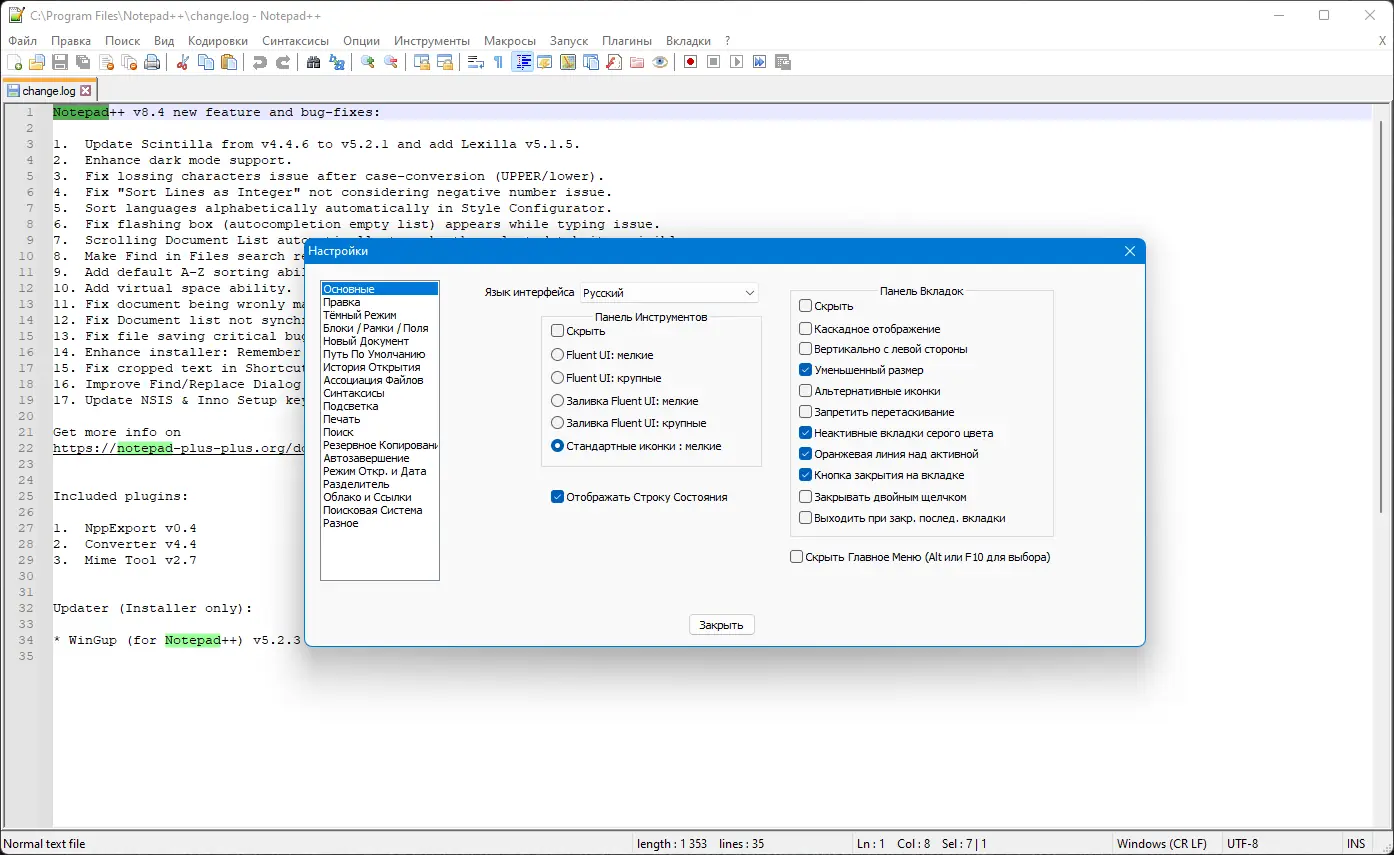
Task: Click the Cut scissors icon
Action: 183,62
